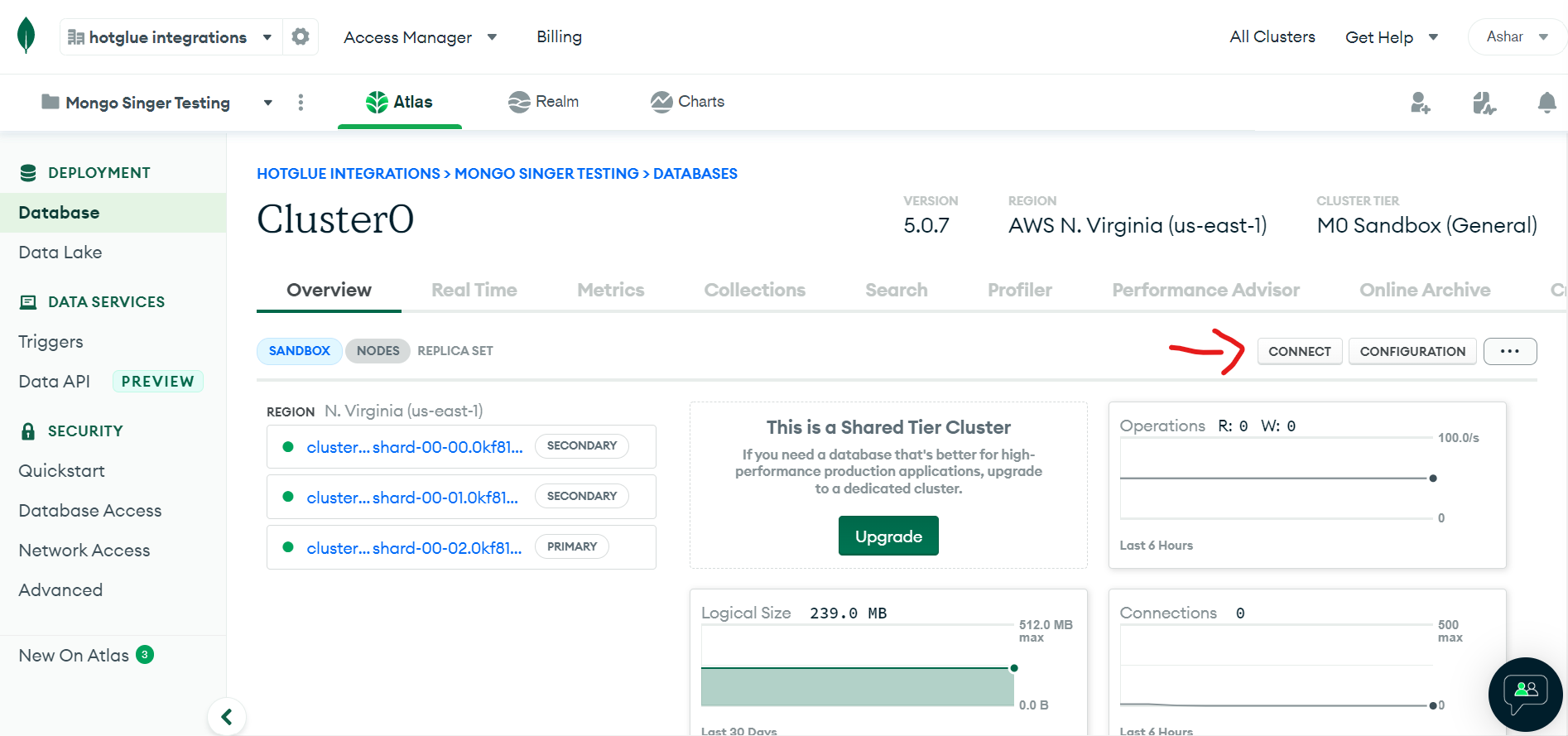Open the shard-00-00 secondary node link
The image size is (1568, 736).
[415, 447]
